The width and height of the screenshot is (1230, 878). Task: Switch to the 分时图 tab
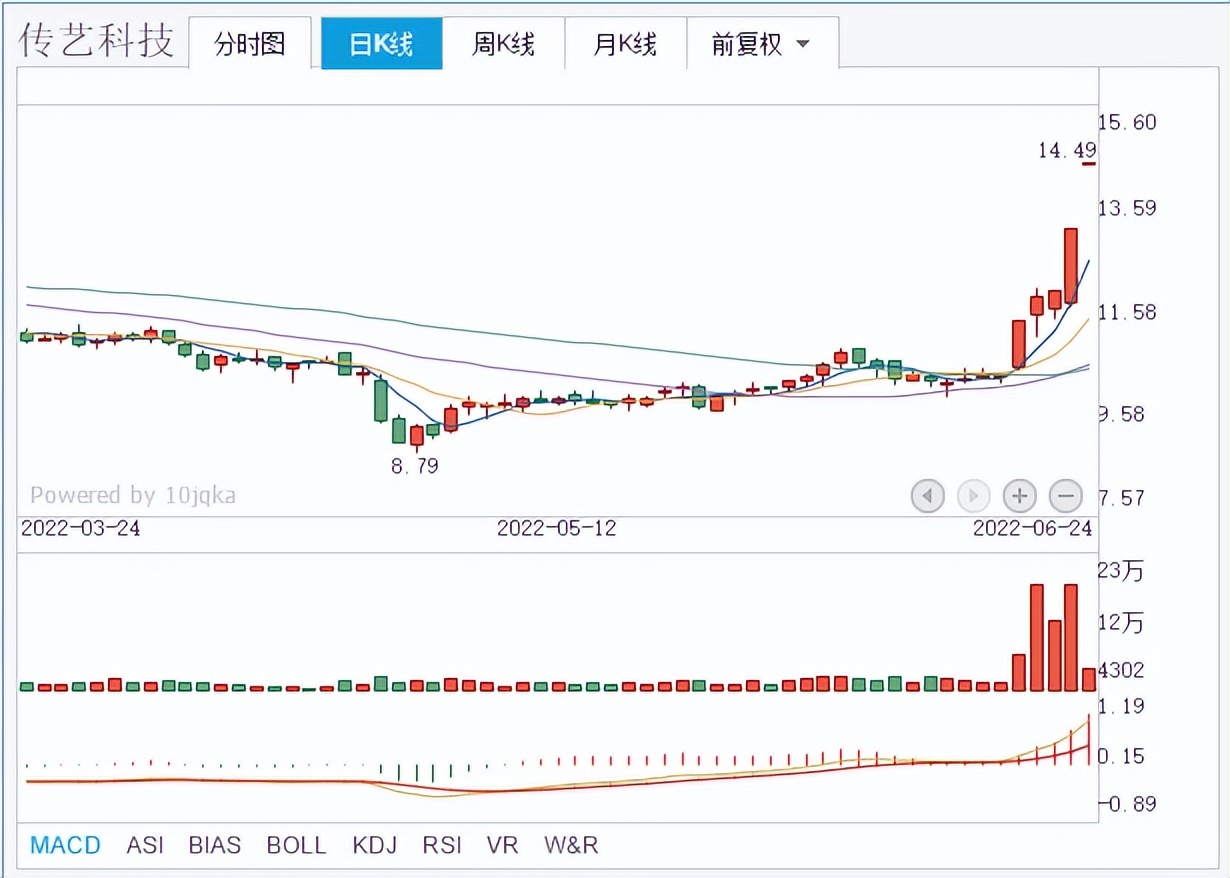coord(250,44)
